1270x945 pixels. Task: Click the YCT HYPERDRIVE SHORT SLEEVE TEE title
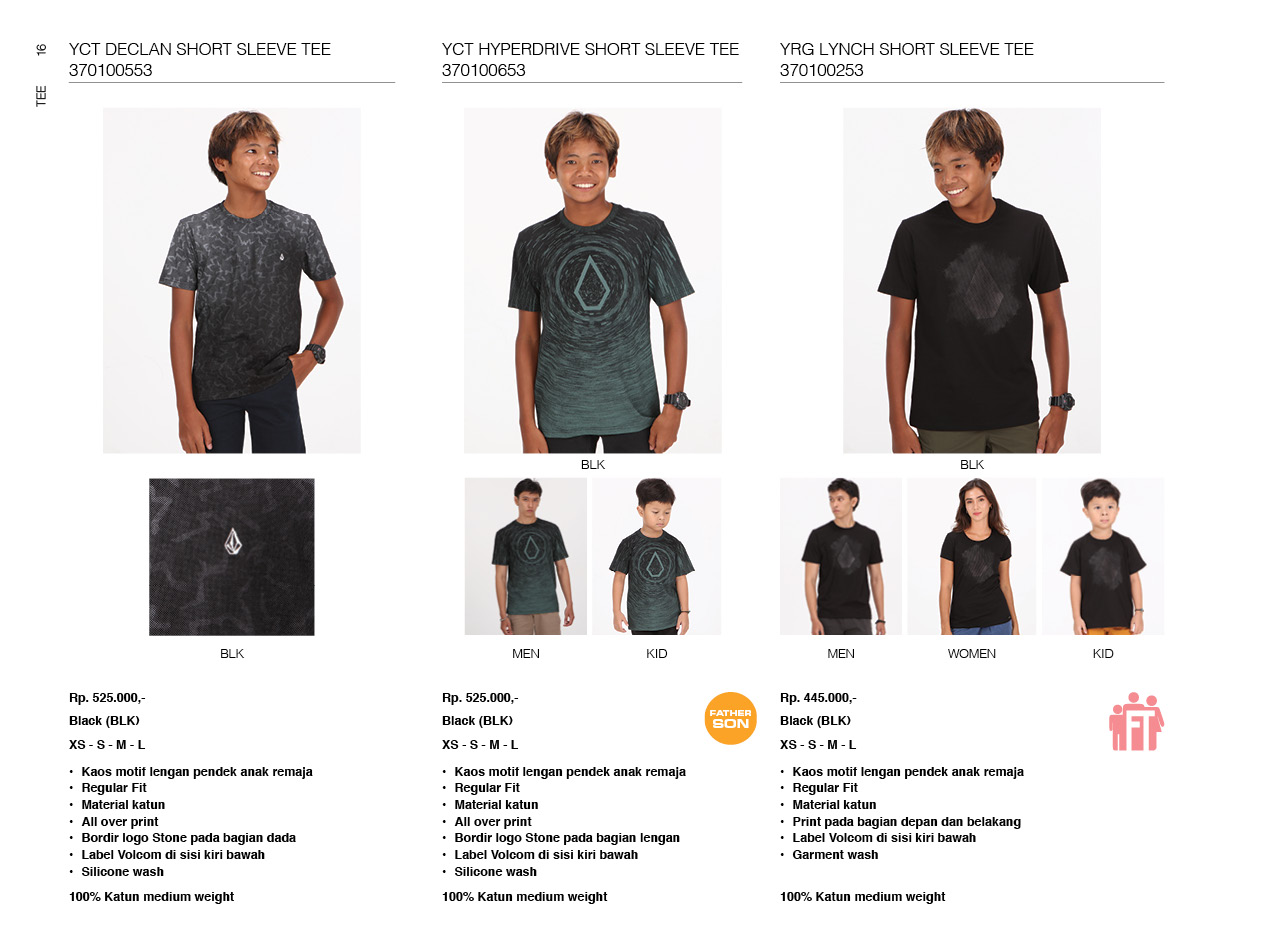tap(591, 49)
